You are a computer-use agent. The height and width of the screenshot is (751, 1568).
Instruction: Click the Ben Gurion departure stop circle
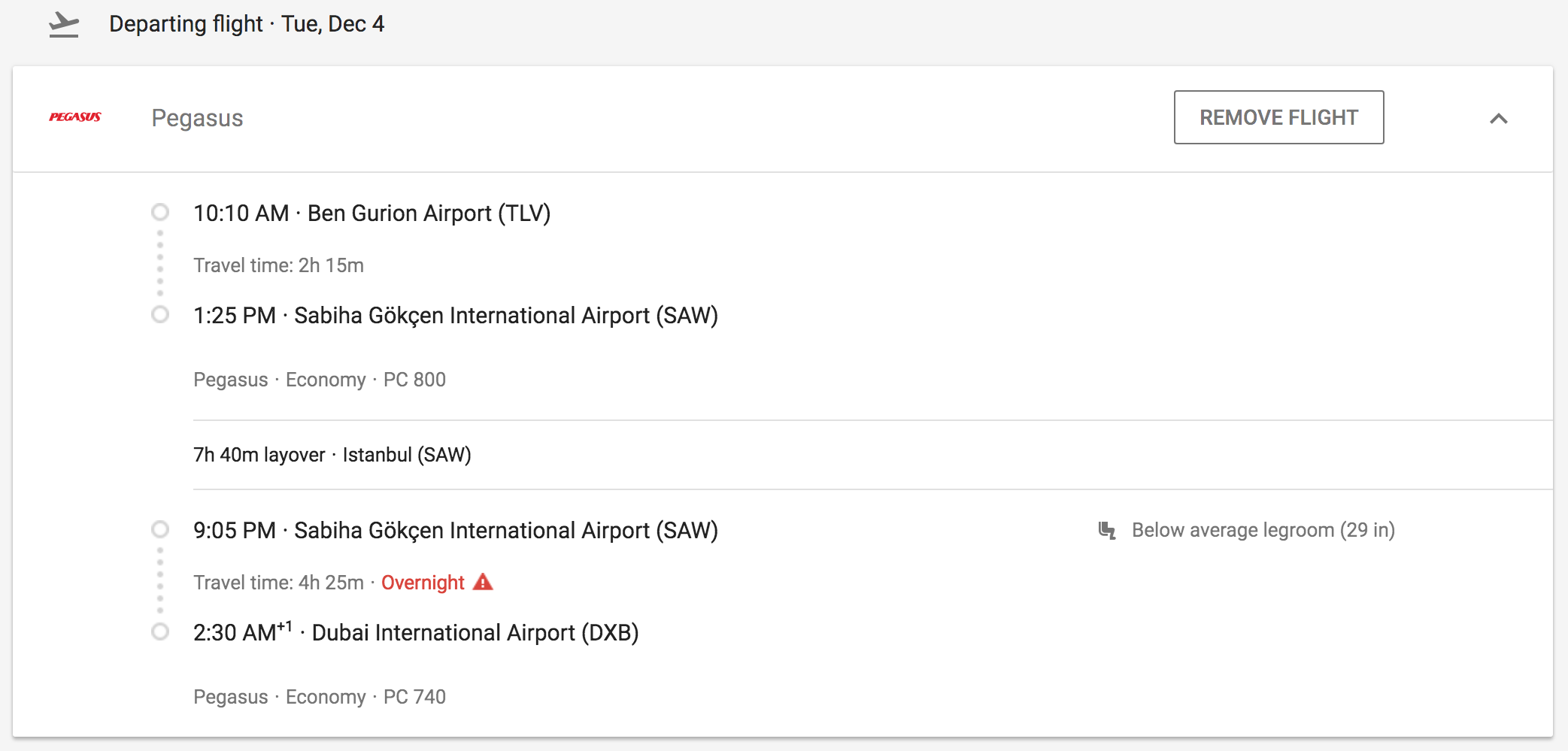click(160, 212)
